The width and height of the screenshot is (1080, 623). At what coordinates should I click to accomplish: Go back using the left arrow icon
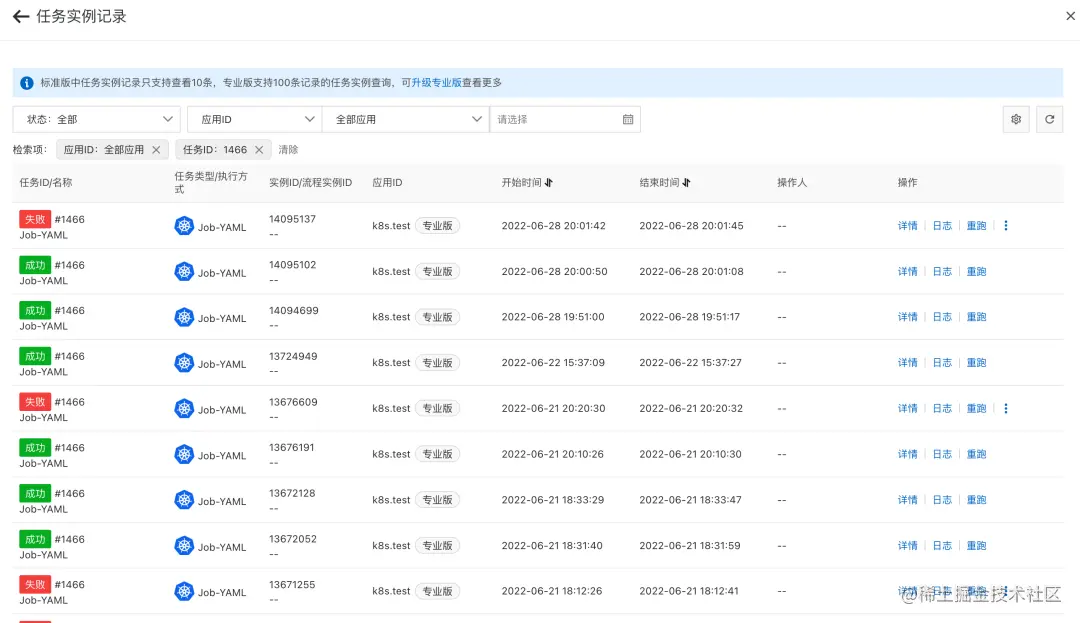coord(21,17)
